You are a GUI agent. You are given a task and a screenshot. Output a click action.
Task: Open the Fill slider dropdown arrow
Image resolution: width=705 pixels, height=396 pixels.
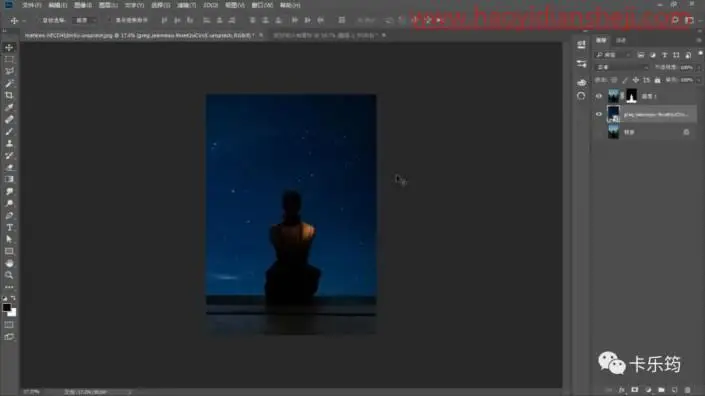[x=698, y=80]
